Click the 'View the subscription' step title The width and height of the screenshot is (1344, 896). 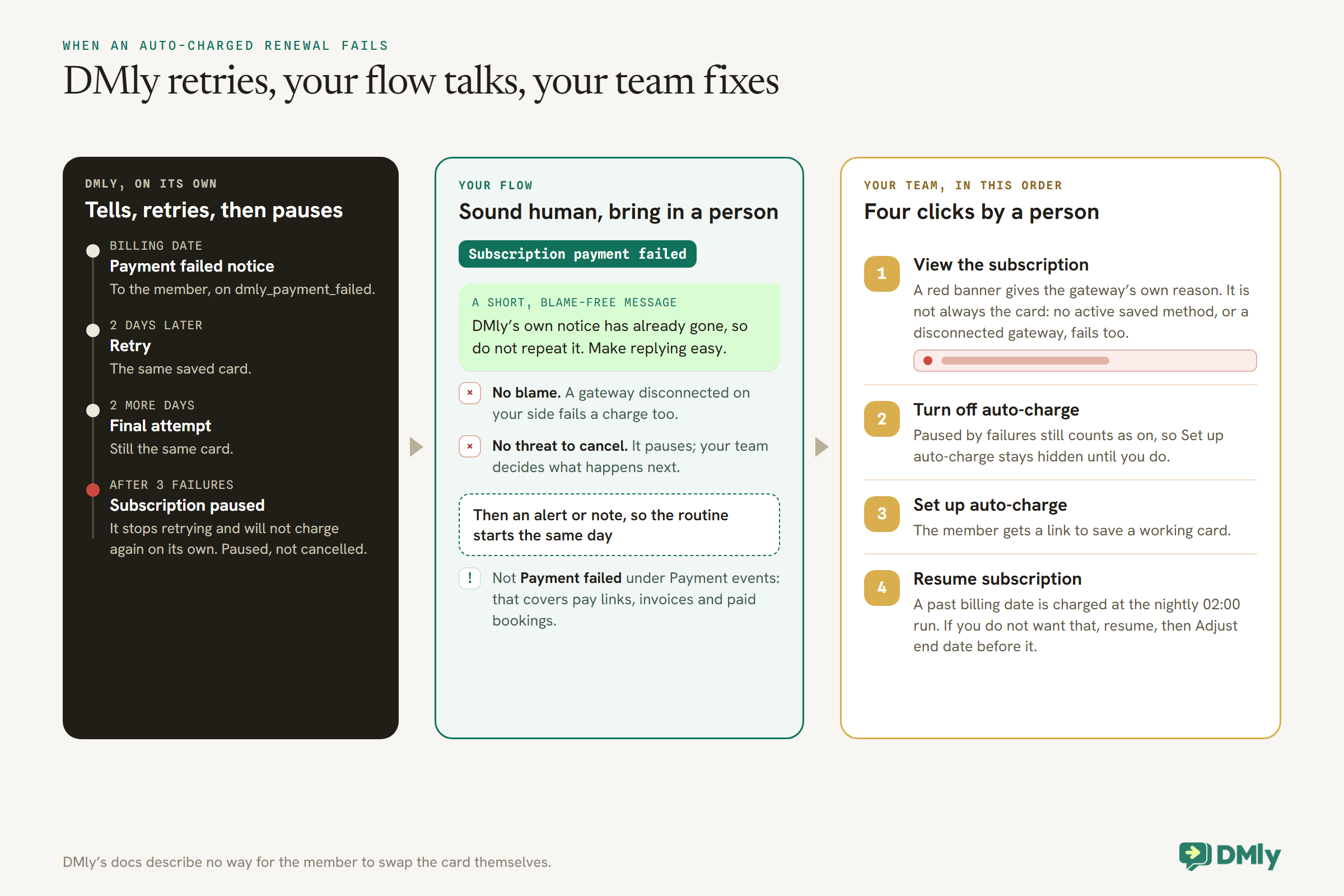[x=1001, y=264]
